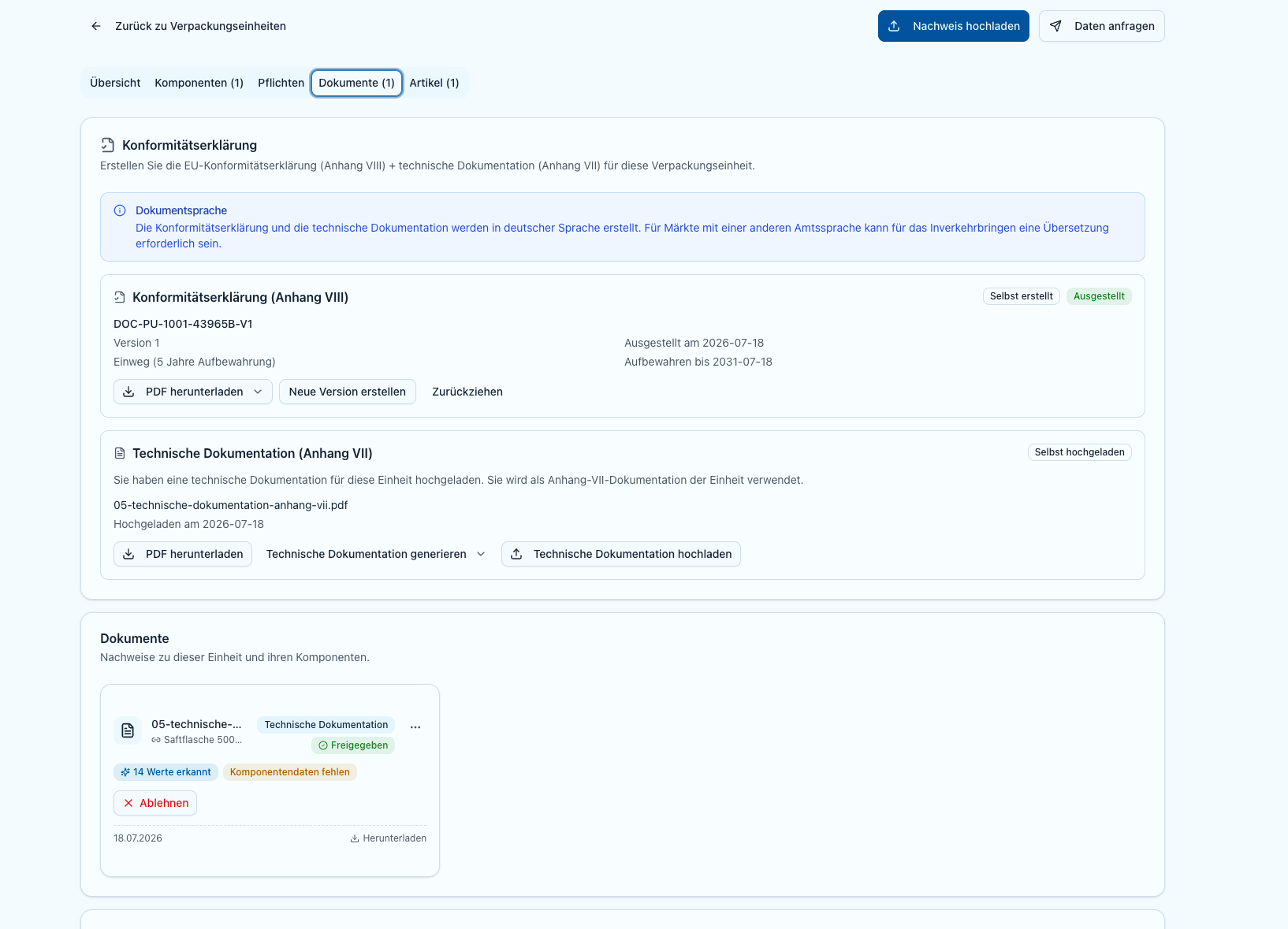1288x929 pixels.
Task: Click the checkmark icon in the Freigegeben badge
Action: pyautogui.click(x=323, y=745)
